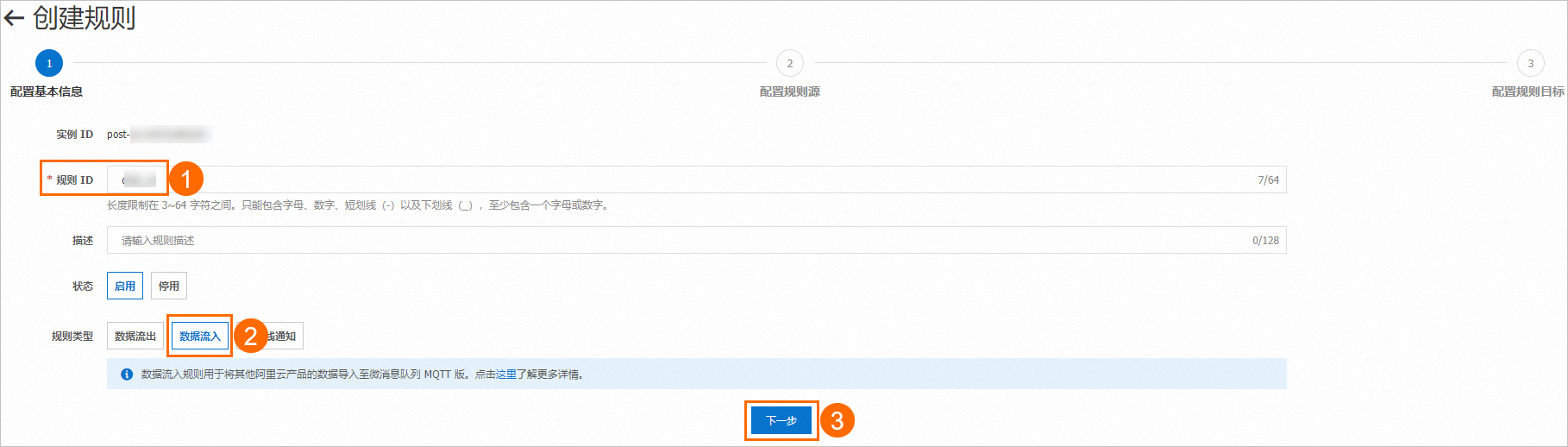Click the 状态 label
Viewport: 1568px width, 447px height.
[x=83, y=286]
